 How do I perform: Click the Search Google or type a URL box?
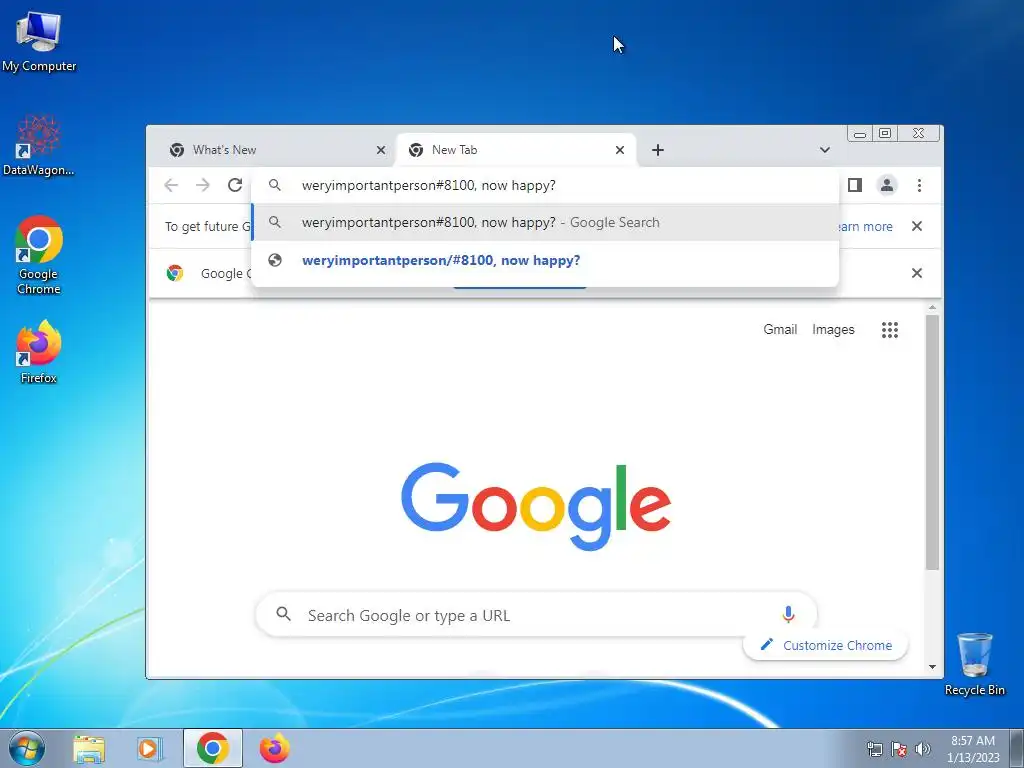(x=536, y=615)
